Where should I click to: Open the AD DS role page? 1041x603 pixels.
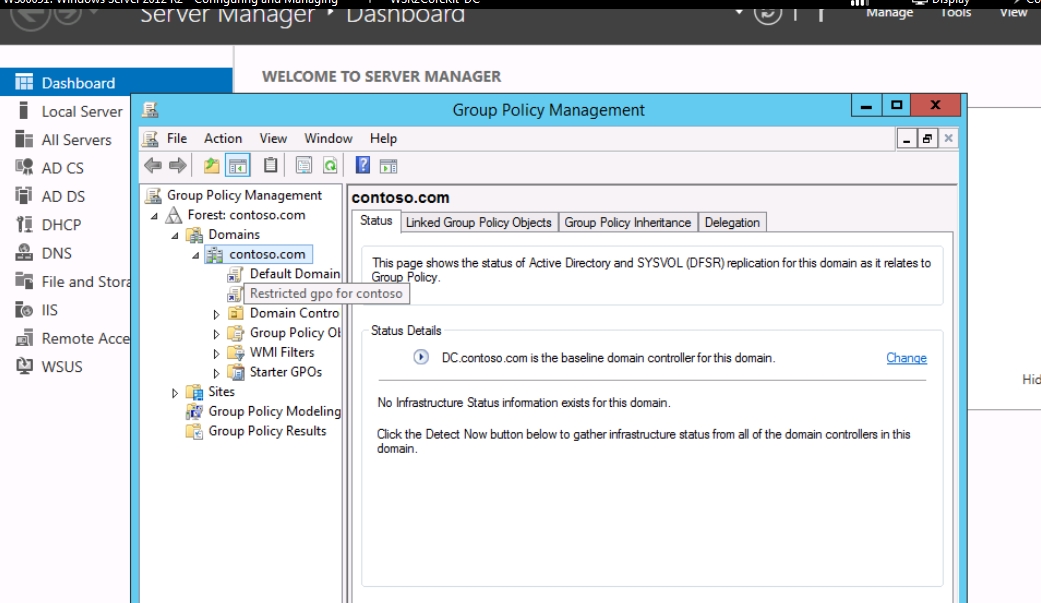click(x=63, y=197)
